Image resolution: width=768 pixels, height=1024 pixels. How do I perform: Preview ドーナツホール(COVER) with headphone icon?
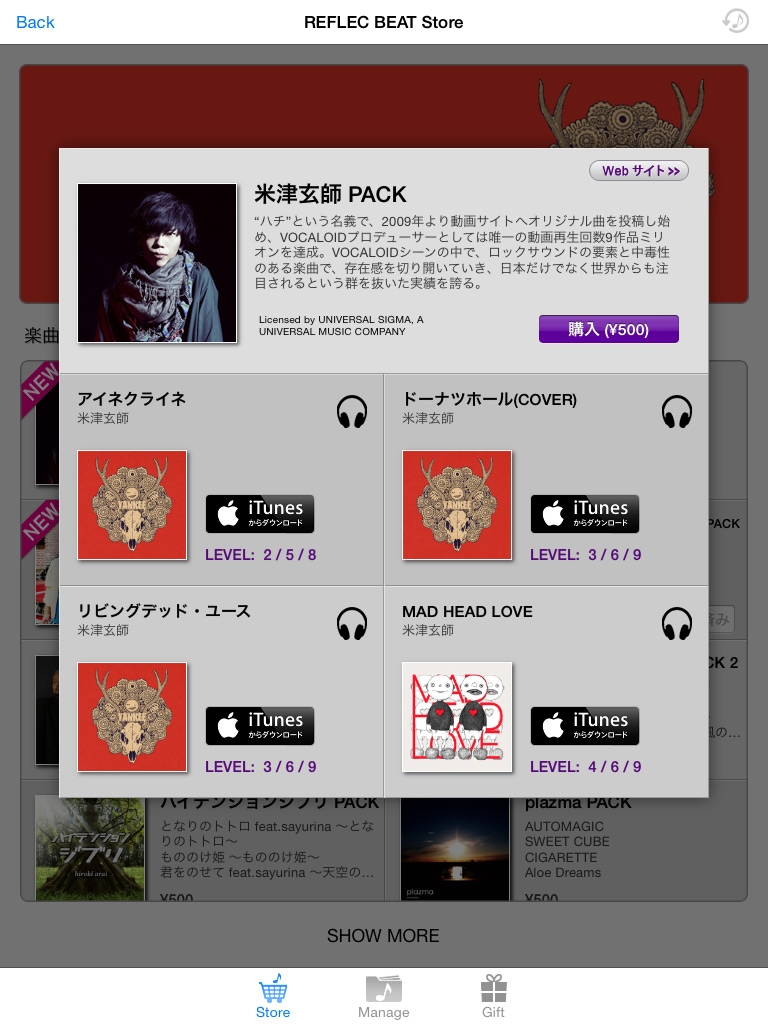click(677, 411)
